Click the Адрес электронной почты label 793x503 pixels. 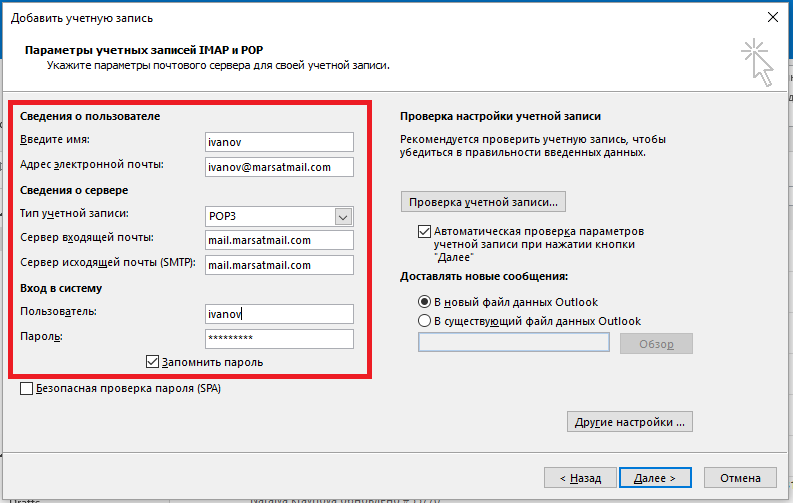[x=92, y=164]
